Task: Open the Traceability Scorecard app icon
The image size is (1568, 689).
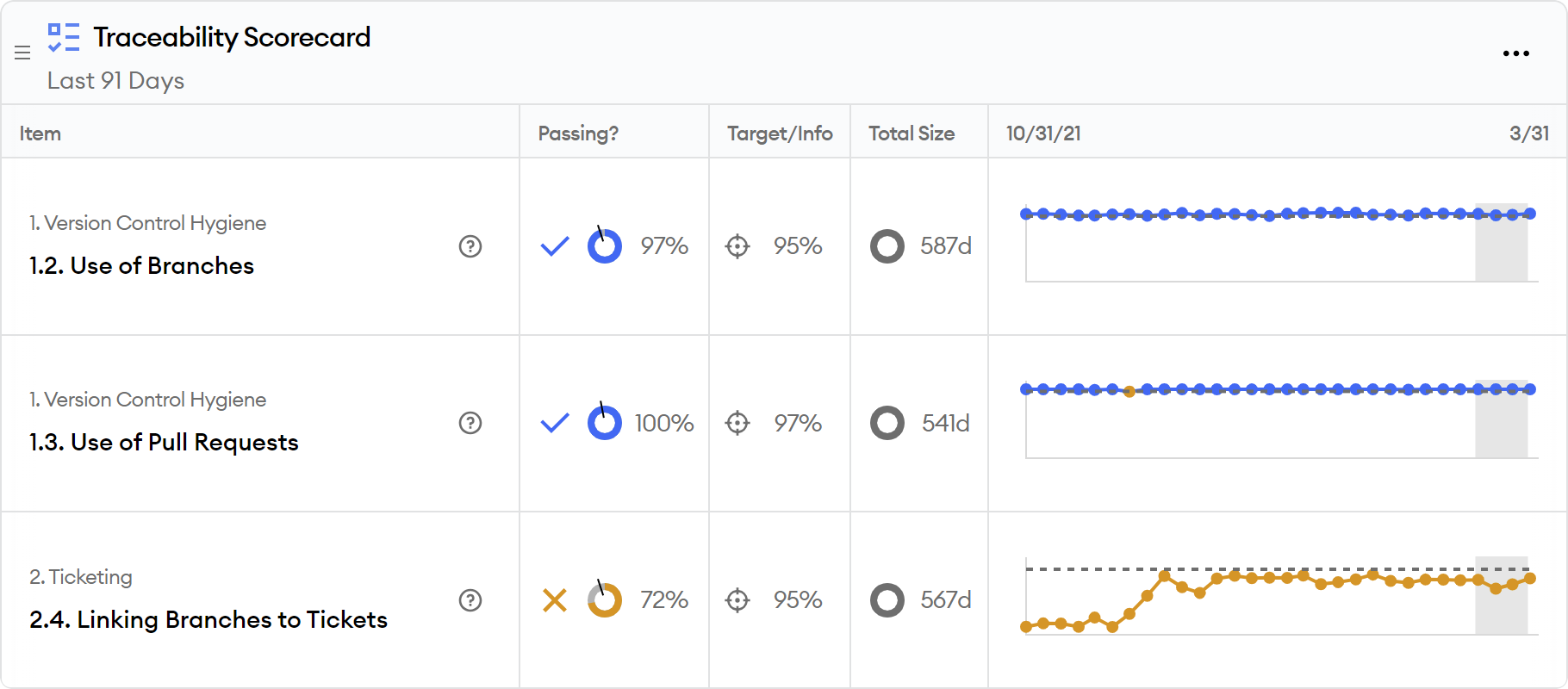Action: click(x=63, y=38)
